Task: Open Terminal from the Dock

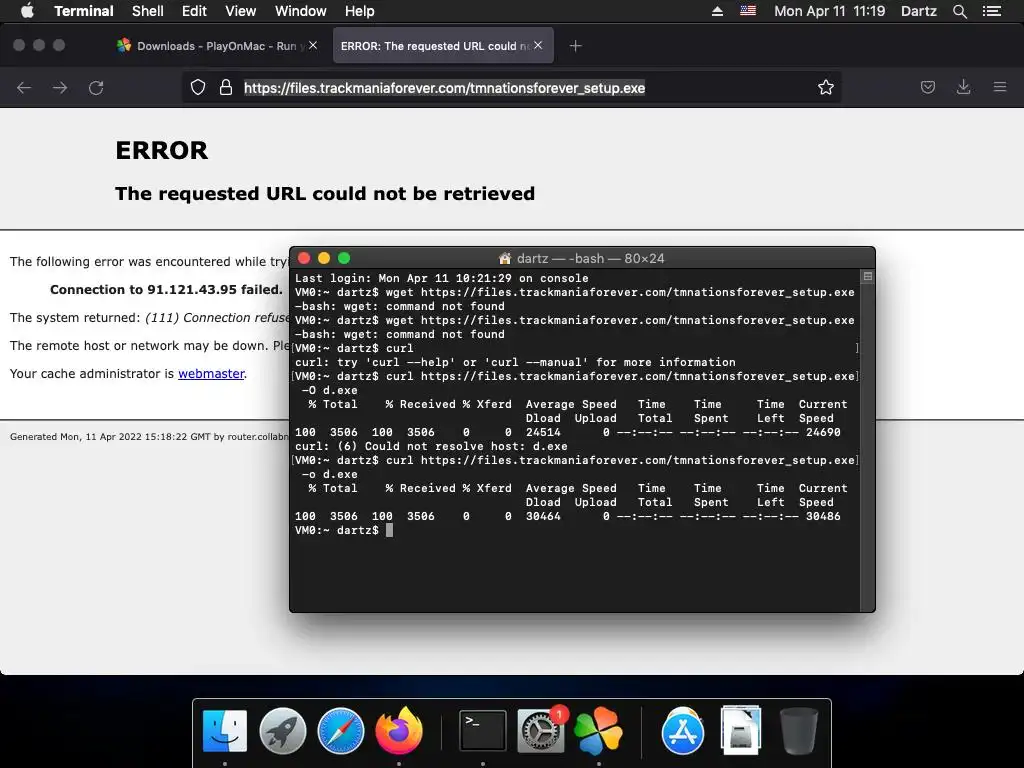Action: 483,731
